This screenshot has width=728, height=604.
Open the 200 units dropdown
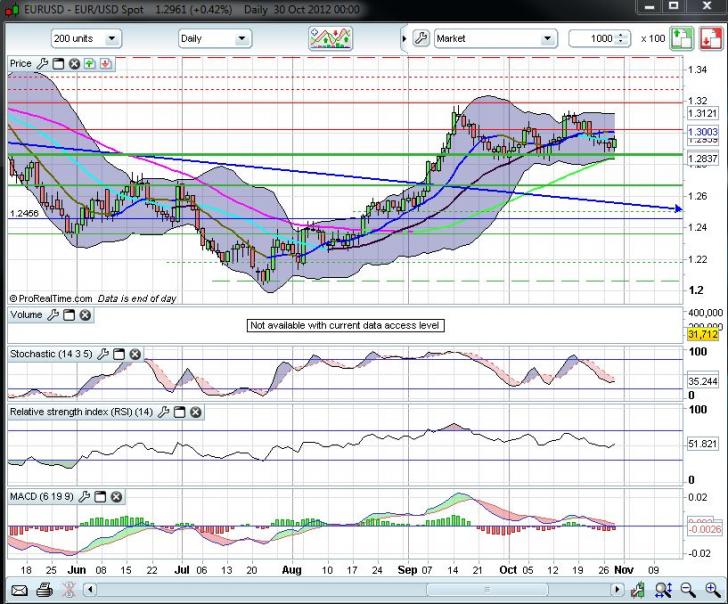86,39
